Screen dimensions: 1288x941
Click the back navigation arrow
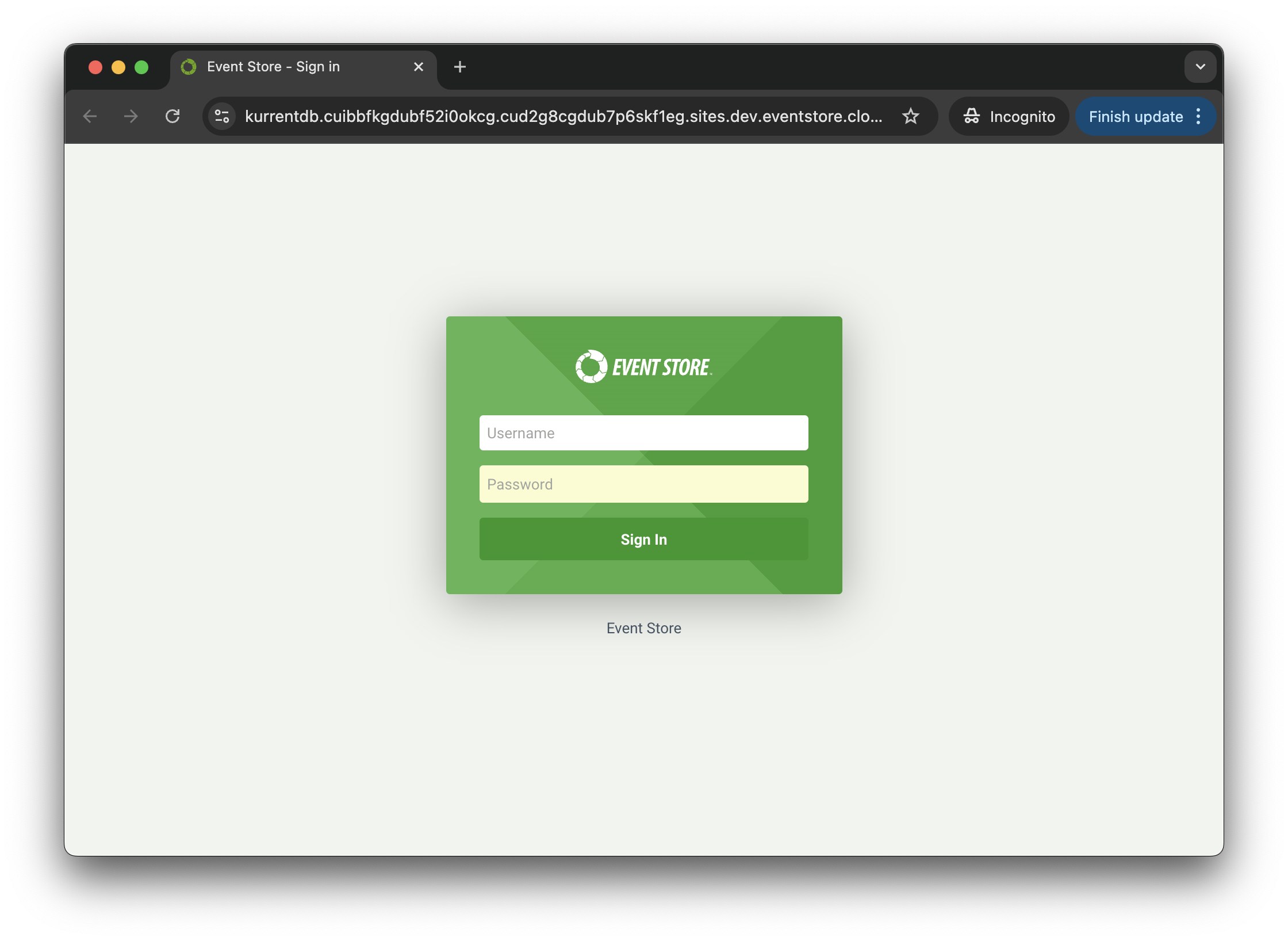point(90,116)
